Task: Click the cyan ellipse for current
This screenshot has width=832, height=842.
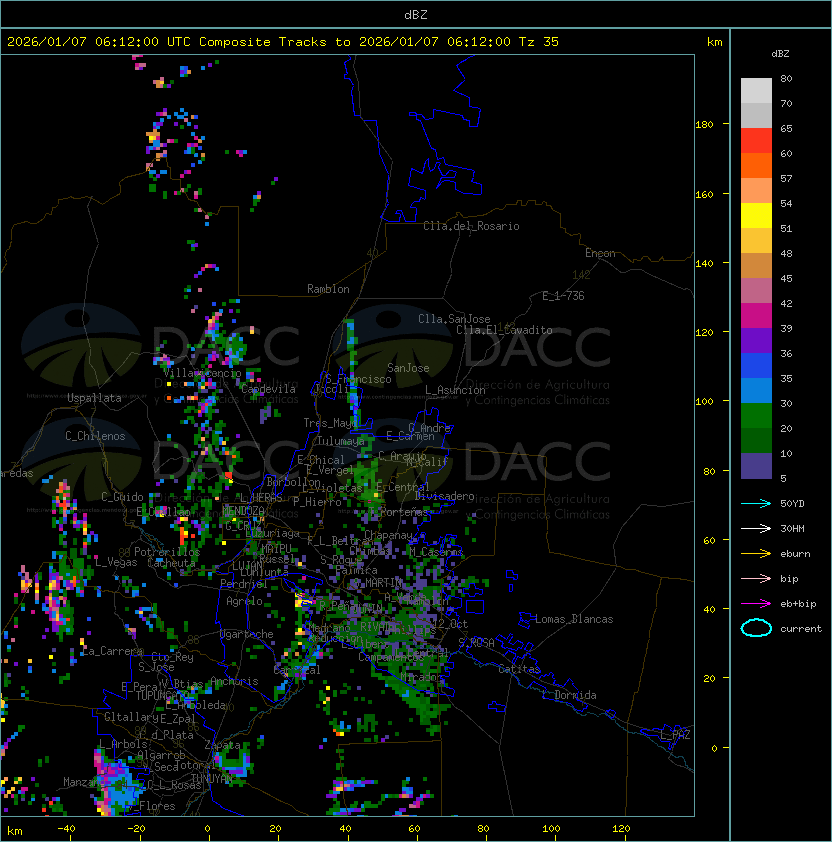Action: tap(756, 628)
